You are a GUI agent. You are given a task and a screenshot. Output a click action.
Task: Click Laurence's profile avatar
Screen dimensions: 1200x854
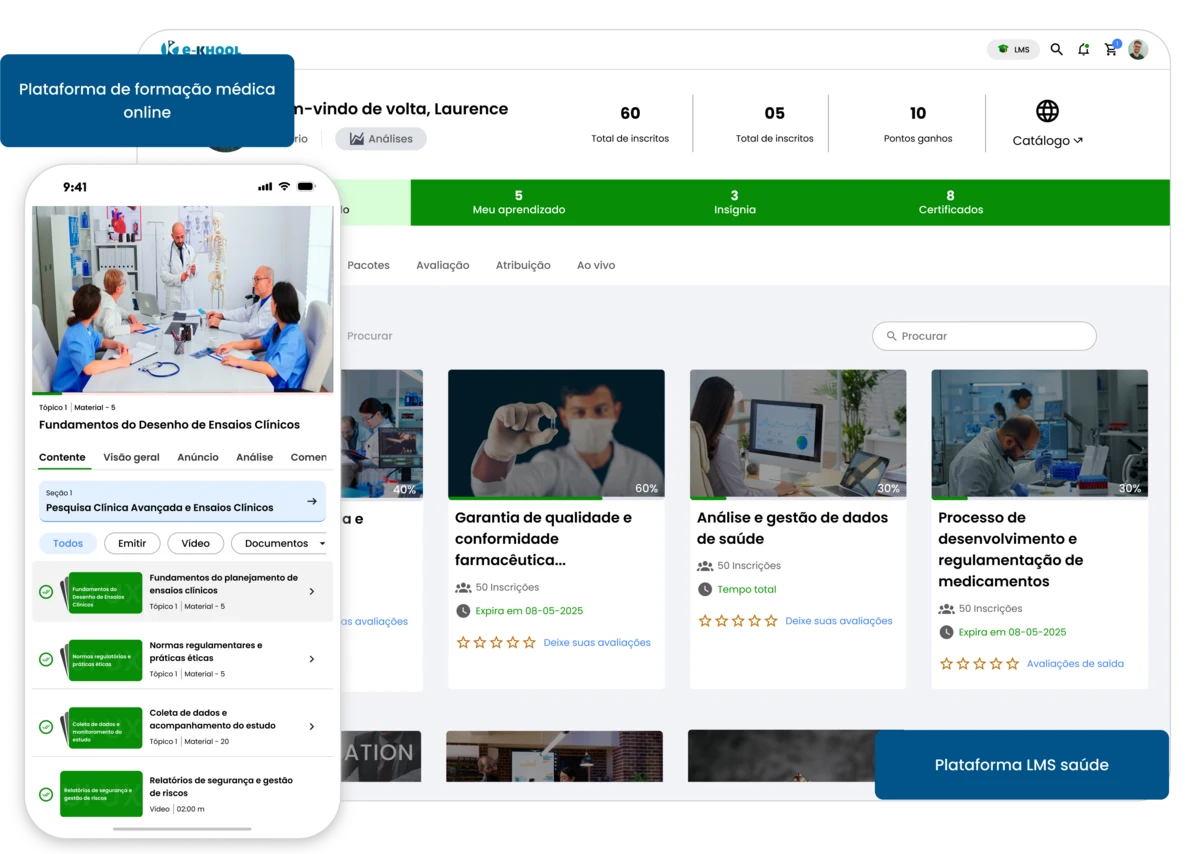click(x=1138, y=49)
